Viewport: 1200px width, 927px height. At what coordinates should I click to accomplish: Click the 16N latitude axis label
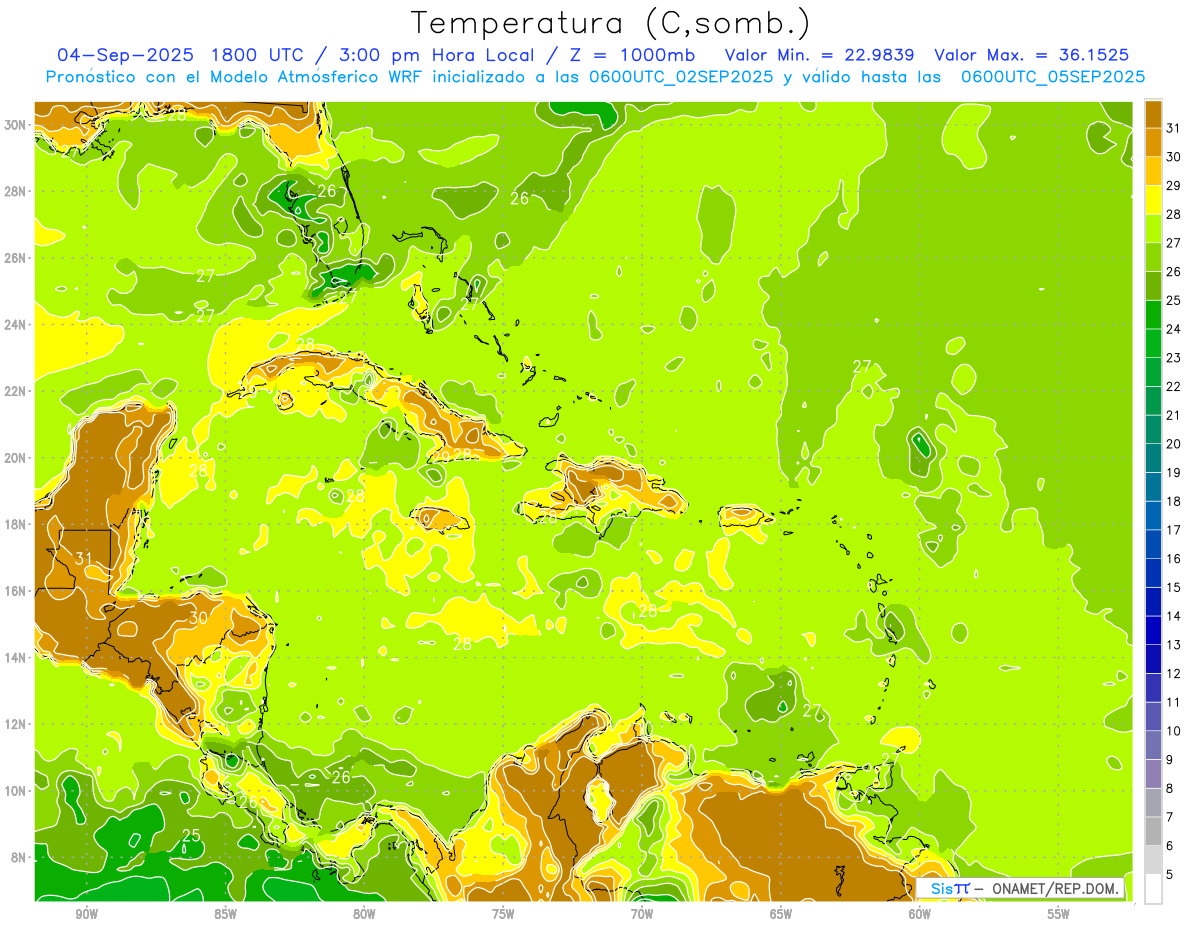(15, 591)
